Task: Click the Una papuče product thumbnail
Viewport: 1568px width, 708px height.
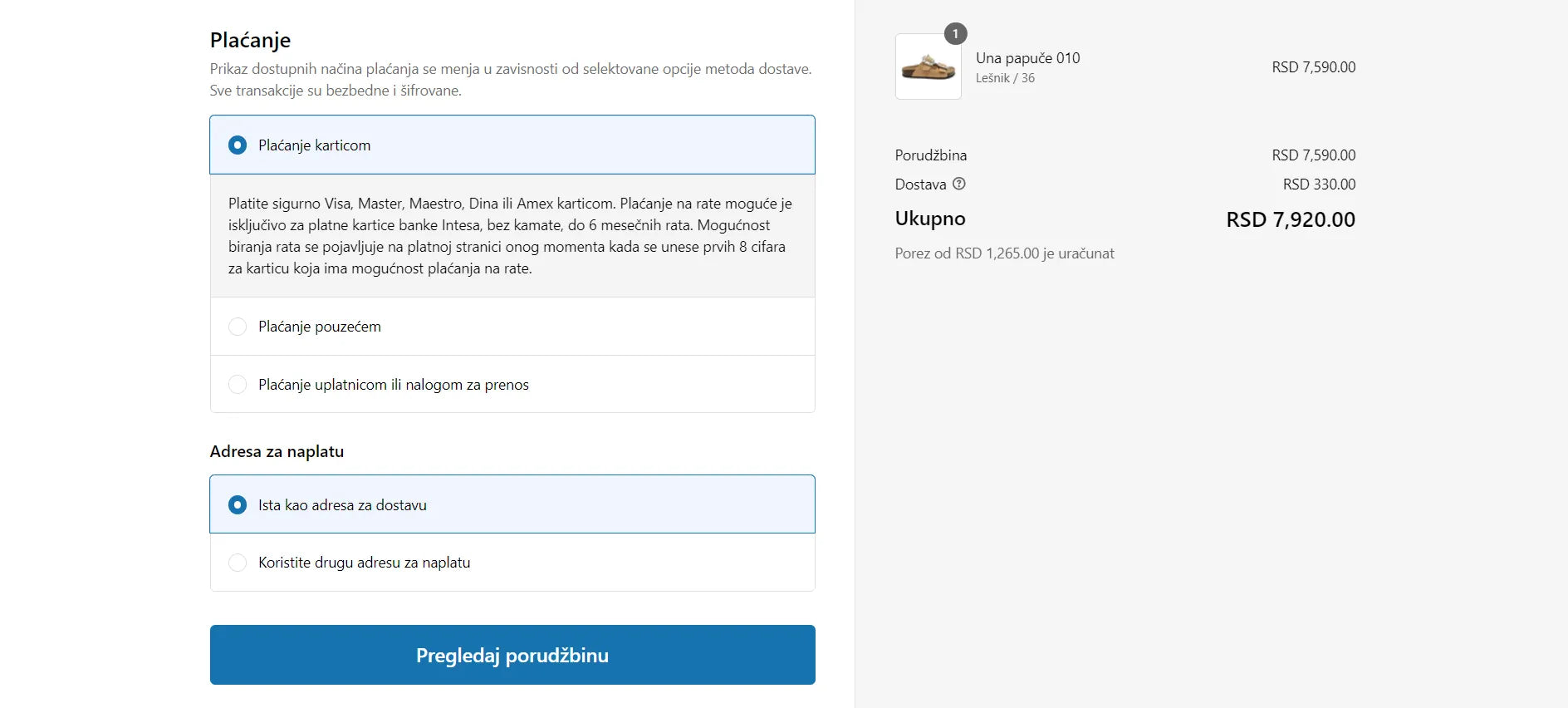Action: (x=928, y=66)
